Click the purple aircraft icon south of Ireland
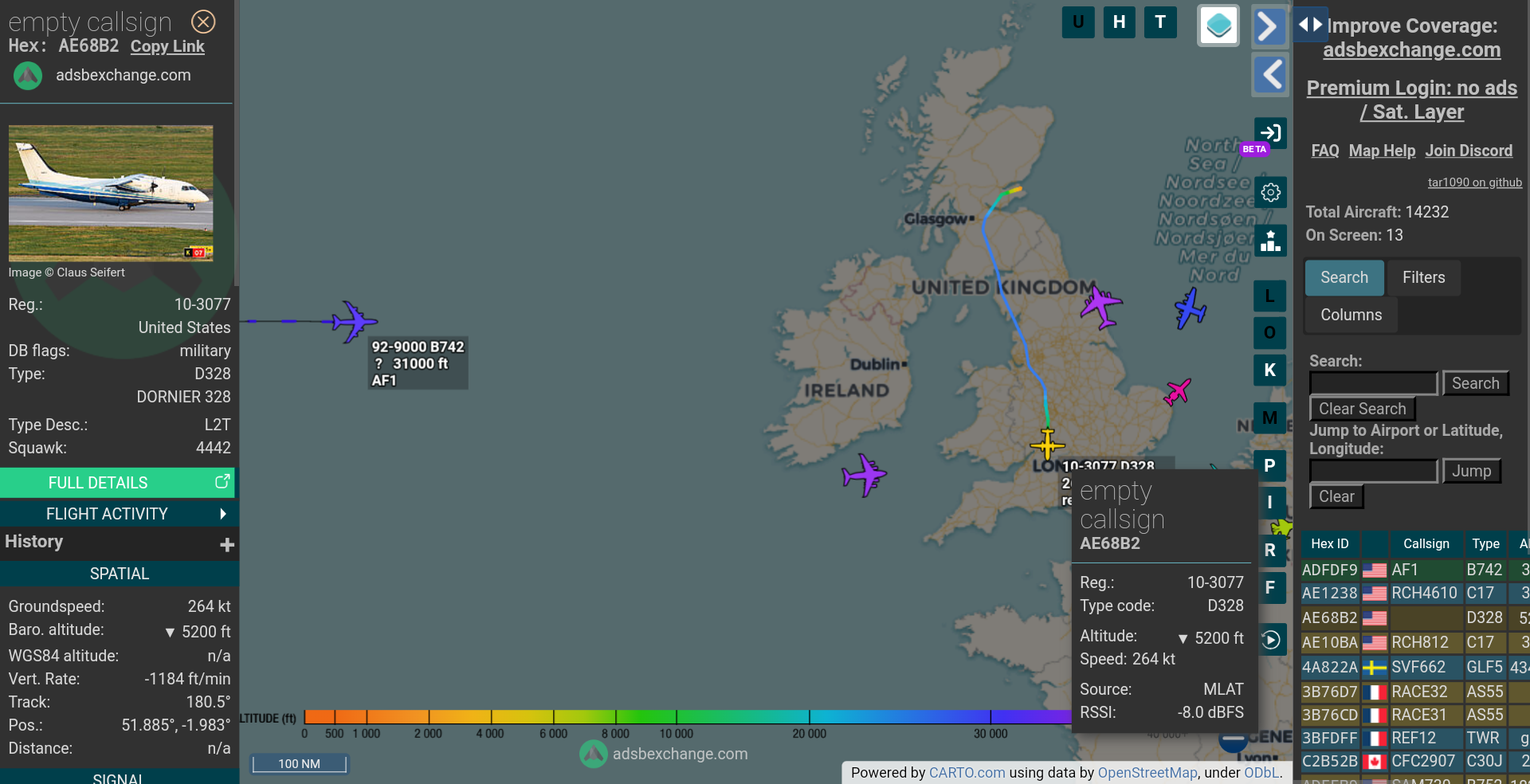This screenshot has height=784, width=1530. pyautogui.click(x=865, y=476)
